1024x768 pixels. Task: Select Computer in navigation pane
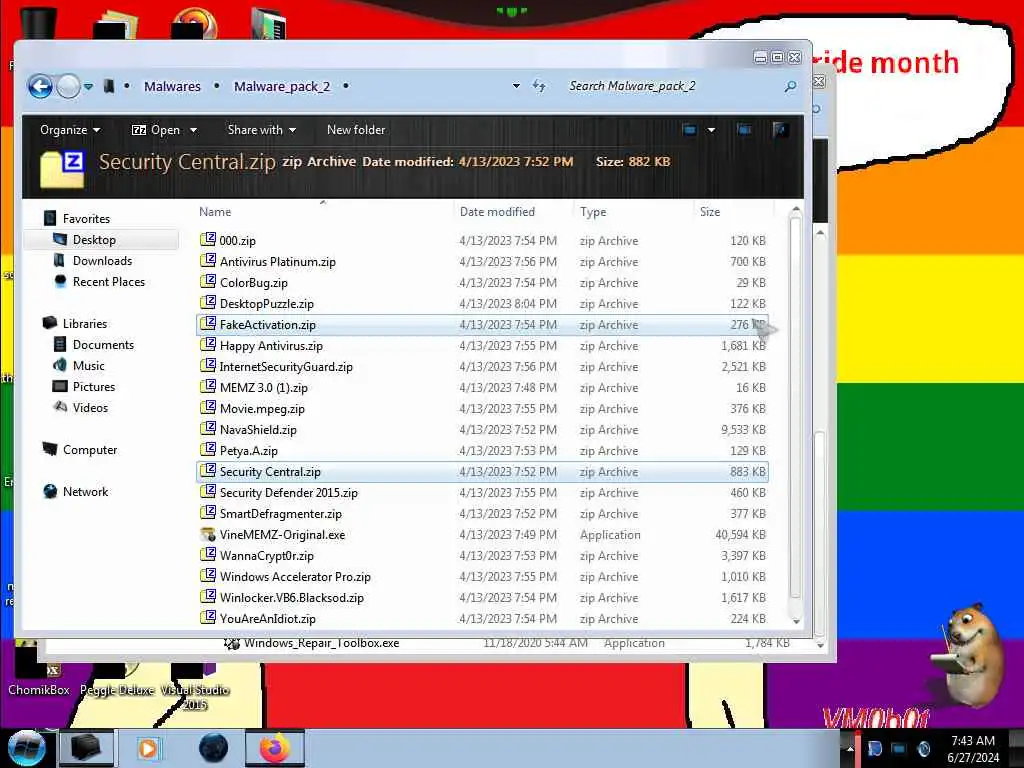click(90, 449)
